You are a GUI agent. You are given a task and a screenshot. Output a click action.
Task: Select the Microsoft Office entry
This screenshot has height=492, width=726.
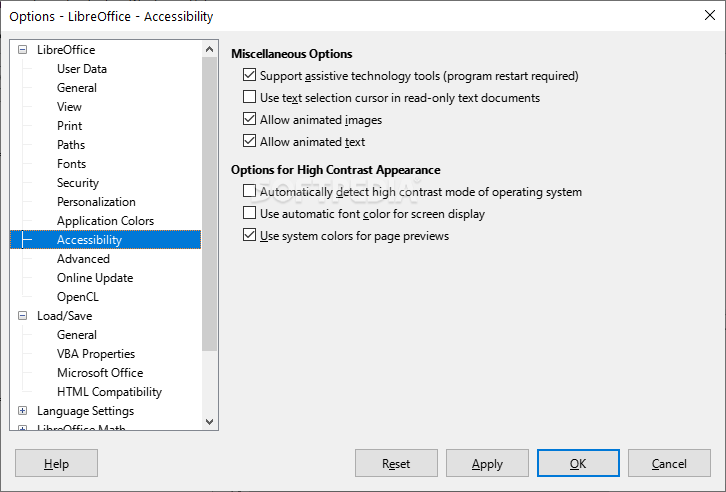pos(100,372)
